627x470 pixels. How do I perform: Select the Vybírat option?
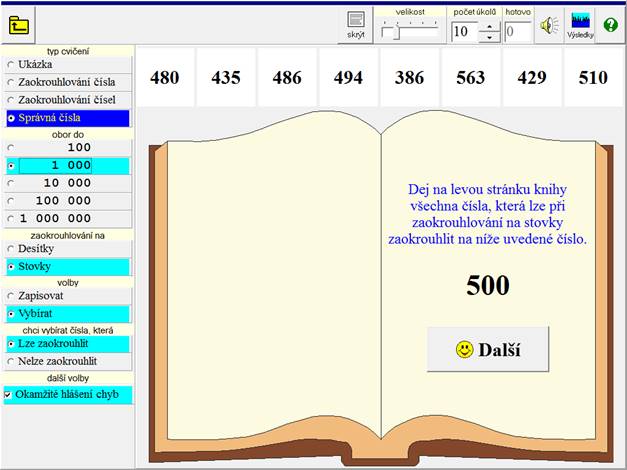(x=68, y=314)
